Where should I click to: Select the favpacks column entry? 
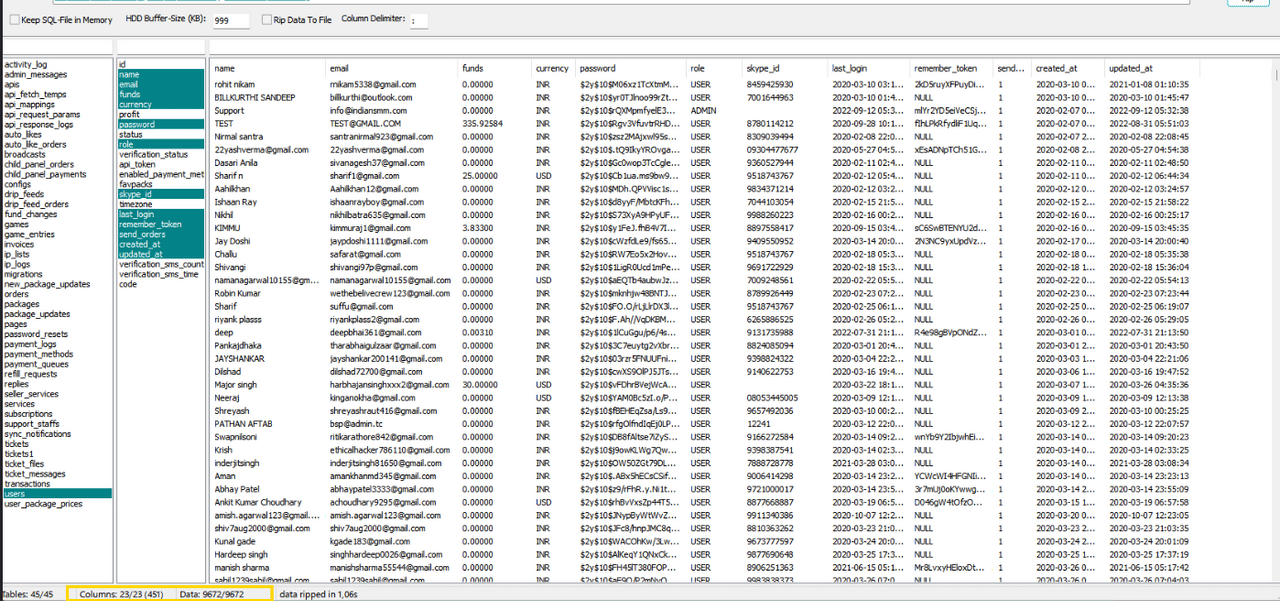(135, 184)
